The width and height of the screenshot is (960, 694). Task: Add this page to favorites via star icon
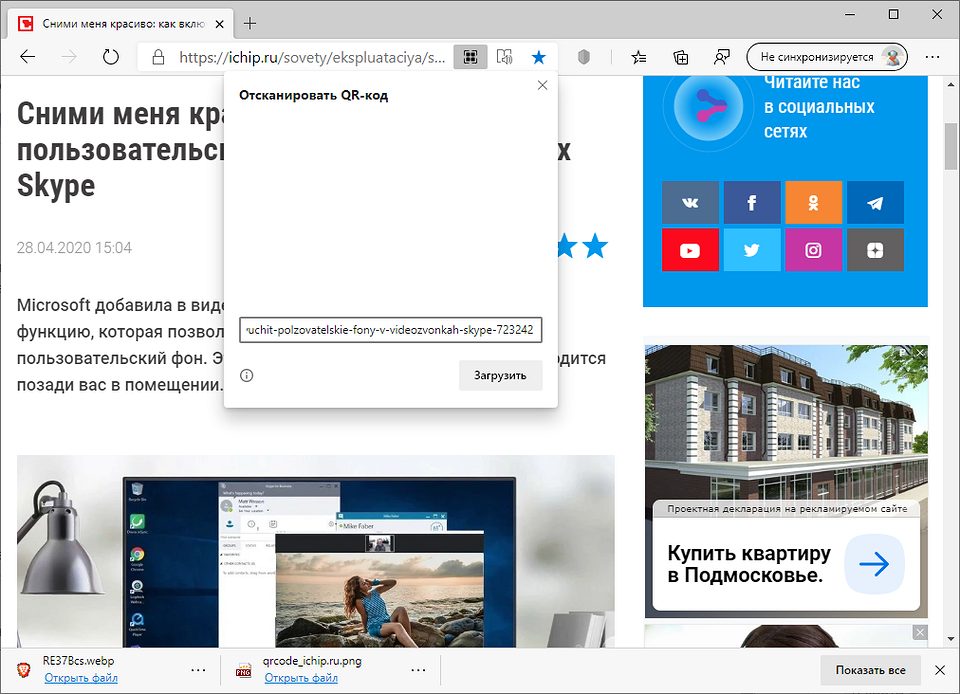[539, 57]
